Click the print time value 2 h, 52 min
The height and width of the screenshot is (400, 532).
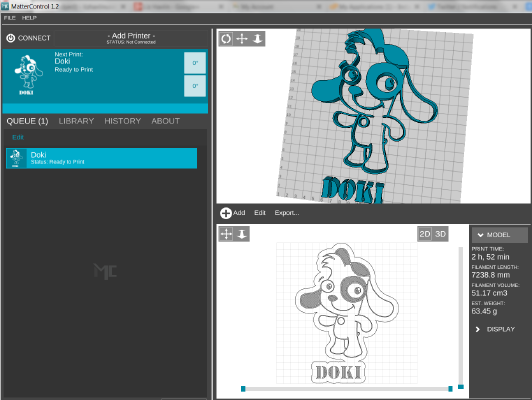(490, 257)
